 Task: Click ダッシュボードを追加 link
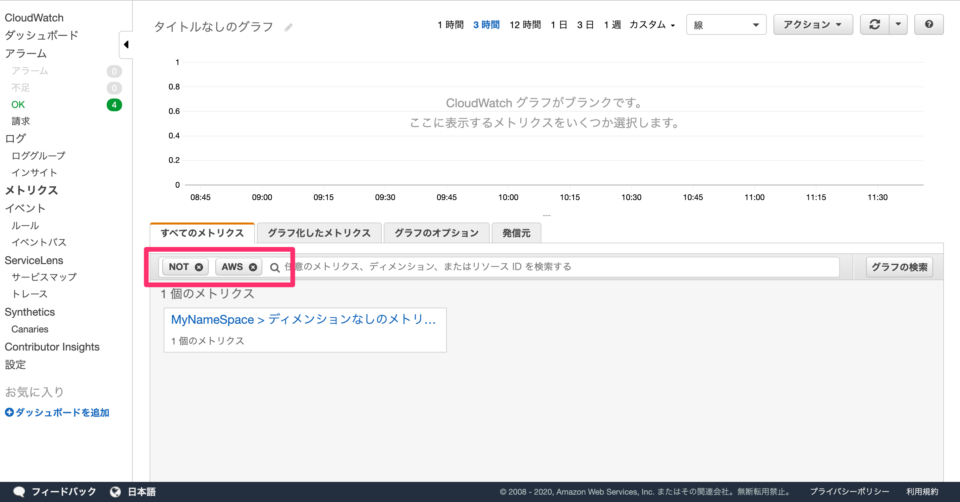[62, 413]
